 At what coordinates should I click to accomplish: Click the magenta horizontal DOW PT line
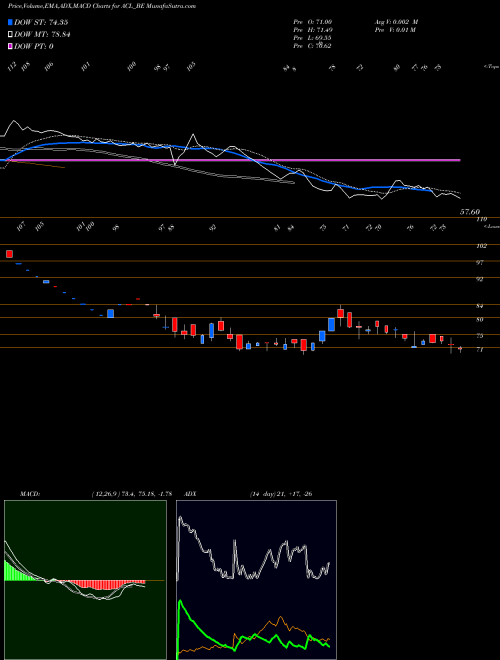[231, 160]
